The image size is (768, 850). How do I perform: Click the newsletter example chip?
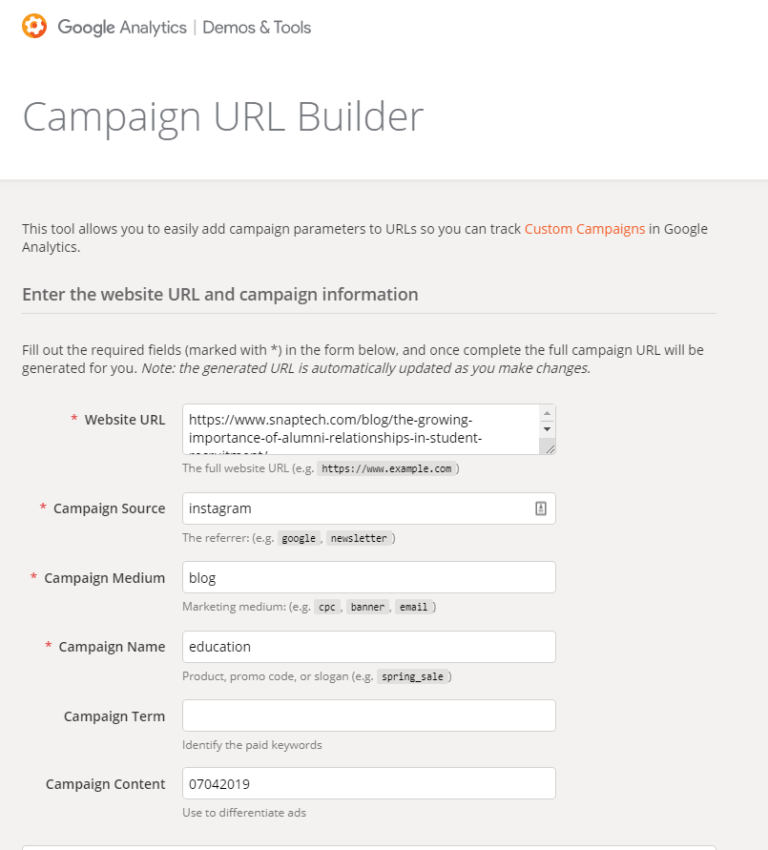coord(360,538)
